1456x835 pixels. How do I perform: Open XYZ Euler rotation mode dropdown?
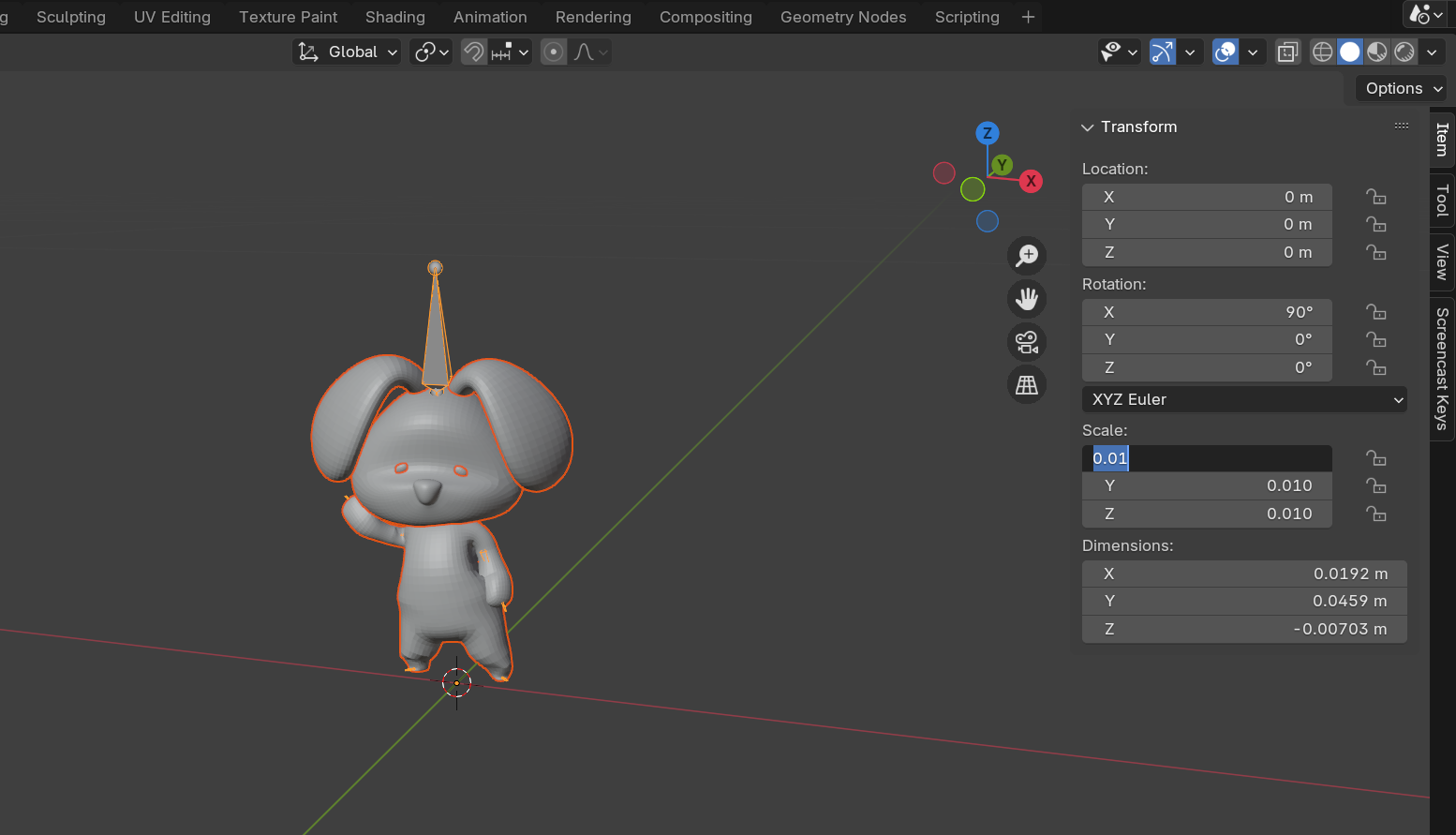click(1244, 399)
